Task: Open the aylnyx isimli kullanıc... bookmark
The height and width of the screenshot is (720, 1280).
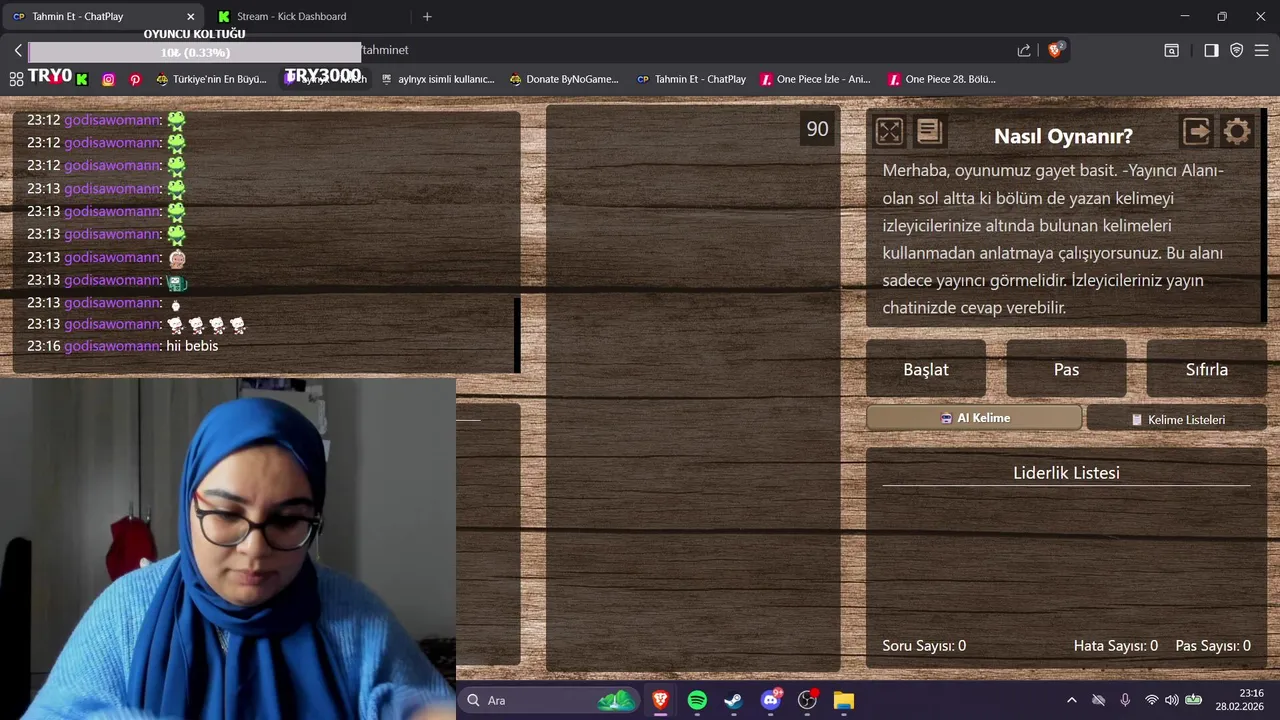Action: coord(437,79)
